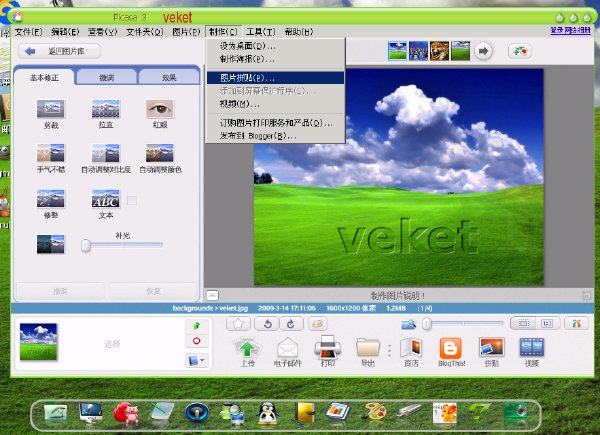This screenshot has width=600, height=435.
Task: Click the tag icon beside rotate buttons
Action: (x=318, y=324)
